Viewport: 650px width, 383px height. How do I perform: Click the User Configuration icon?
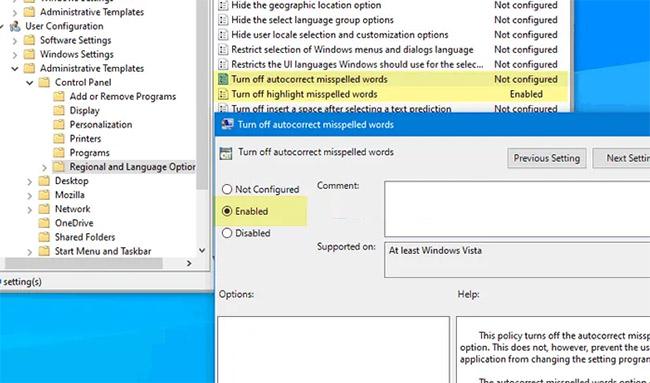coord(15,26)
